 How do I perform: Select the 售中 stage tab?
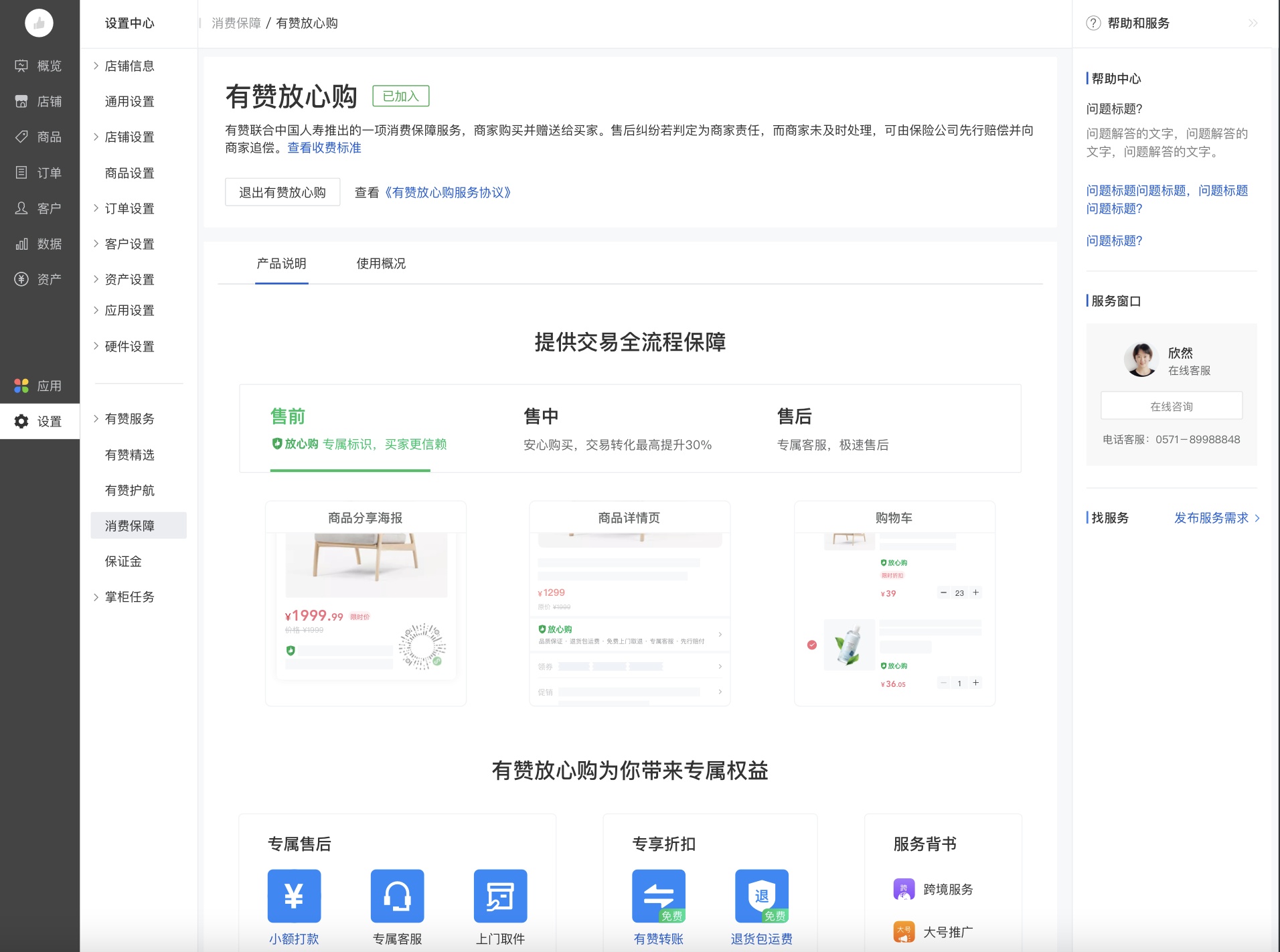coord(617,428)
